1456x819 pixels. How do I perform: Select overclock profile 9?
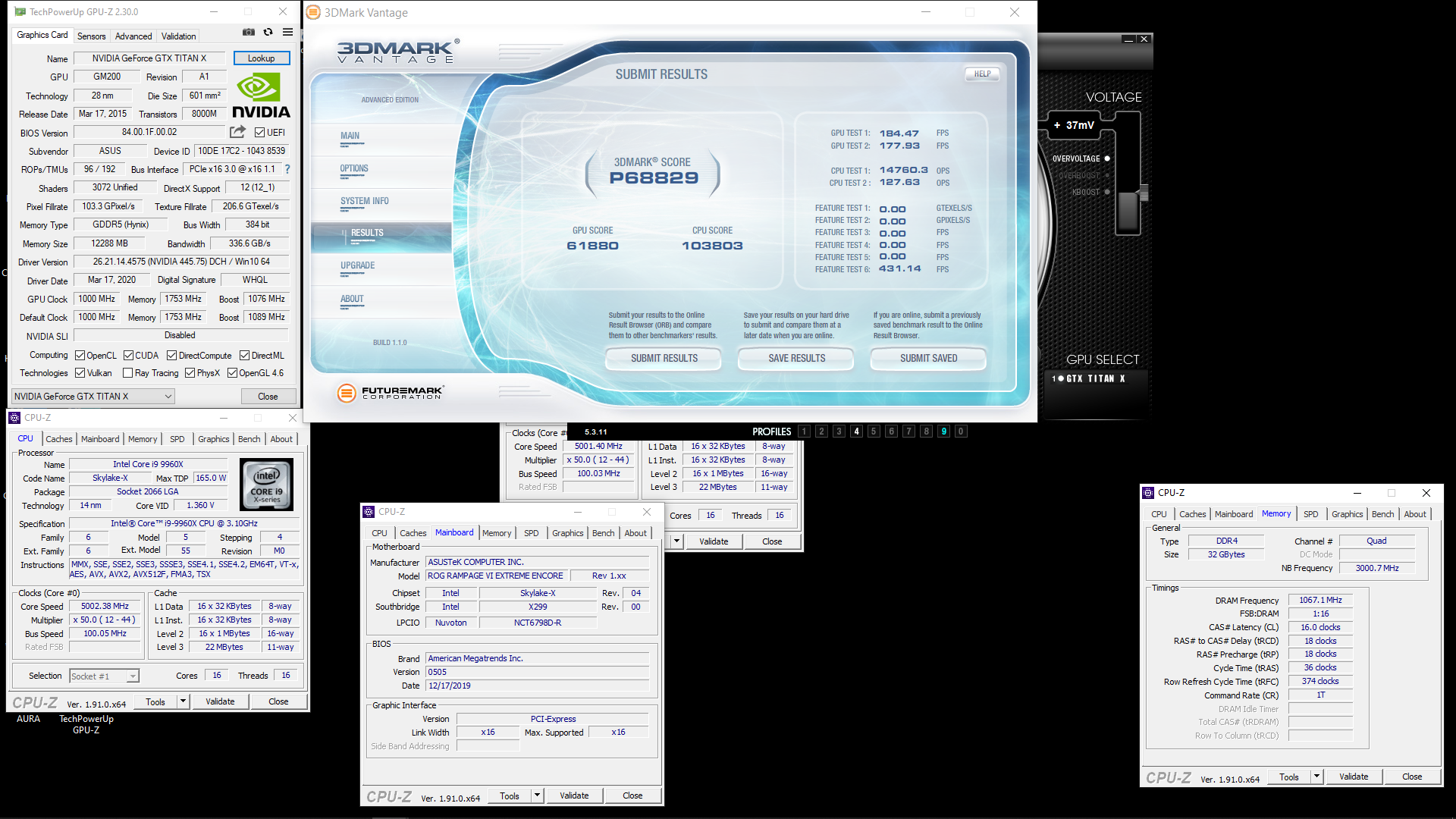(943, 431)
